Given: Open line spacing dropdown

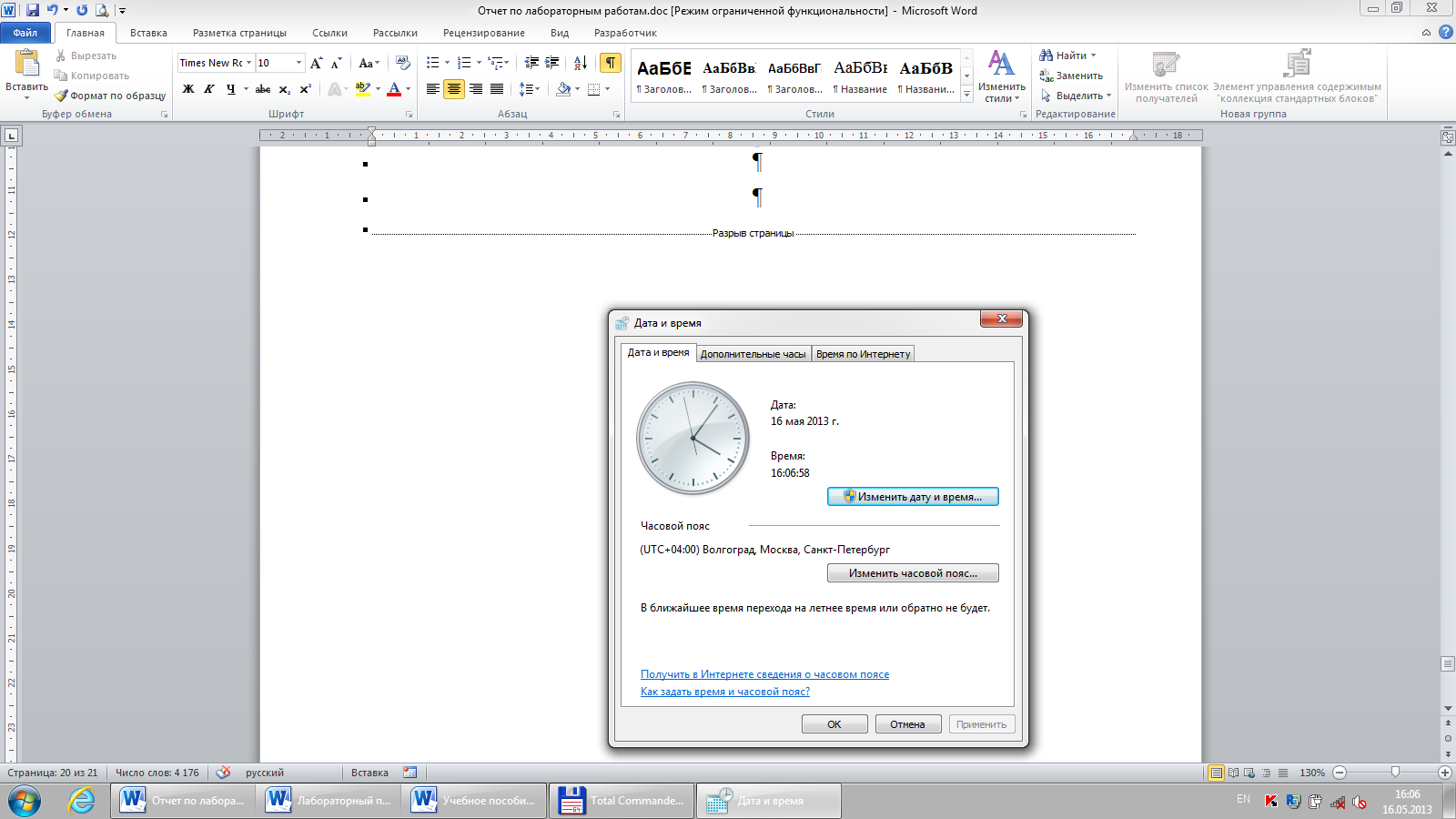Looking at the screenshot, I should point(529,89).
